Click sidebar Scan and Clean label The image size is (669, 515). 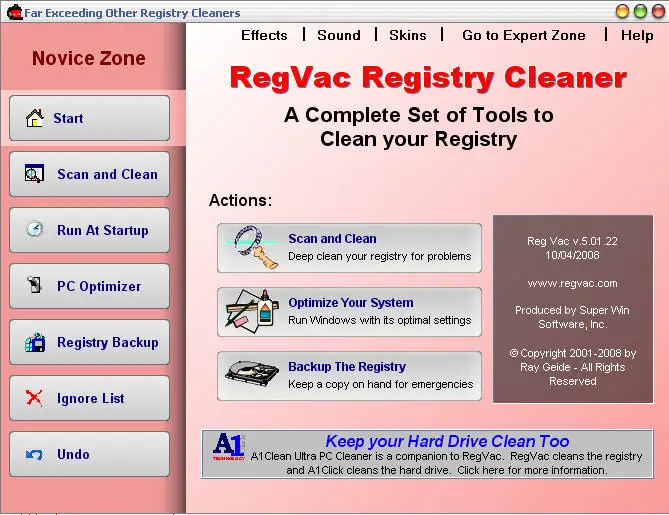pos(108,174)
